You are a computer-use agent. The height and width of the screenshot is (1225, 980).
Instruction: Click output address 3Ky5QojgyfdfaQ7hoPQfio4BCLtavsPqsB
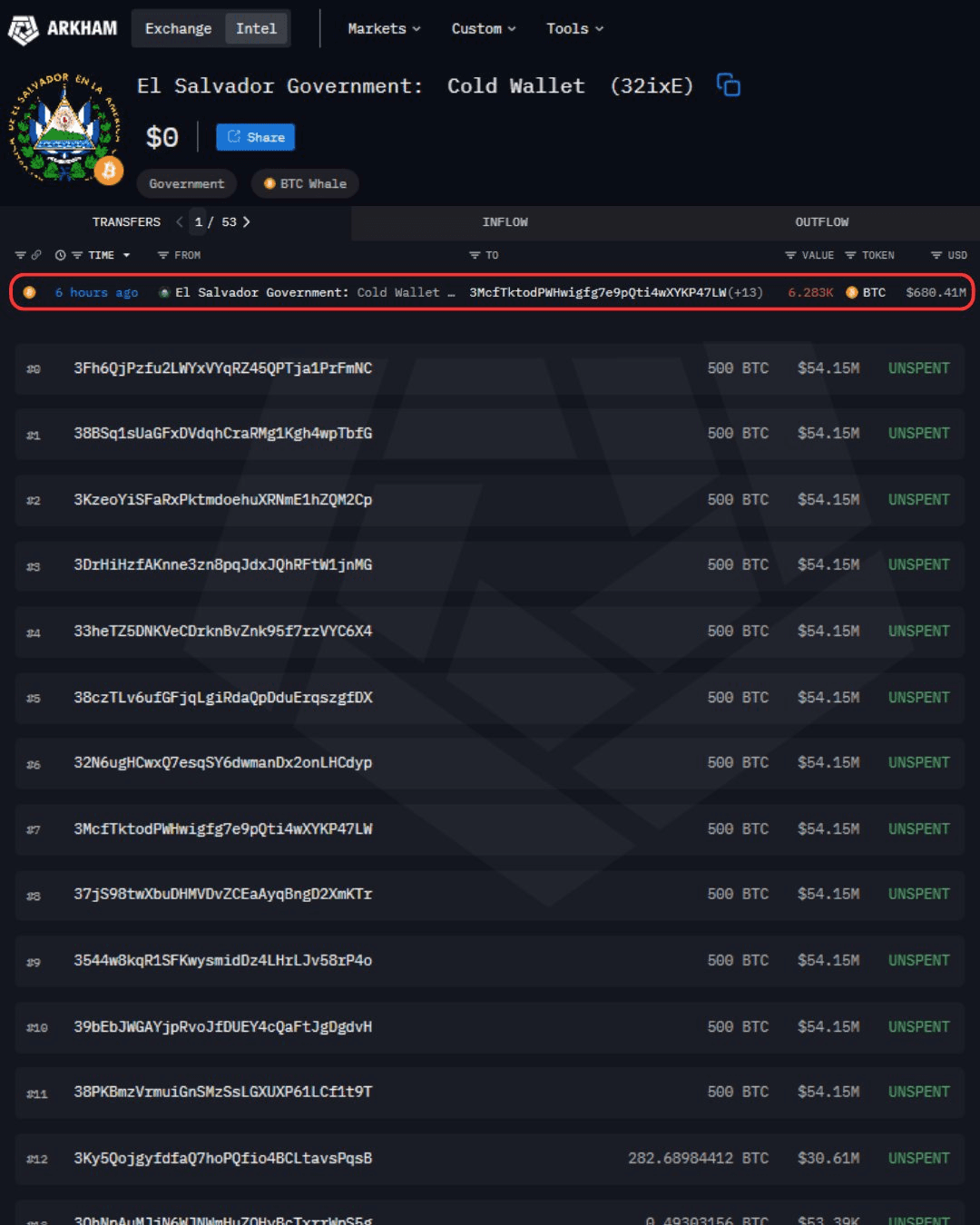[x=223, y=1159]
